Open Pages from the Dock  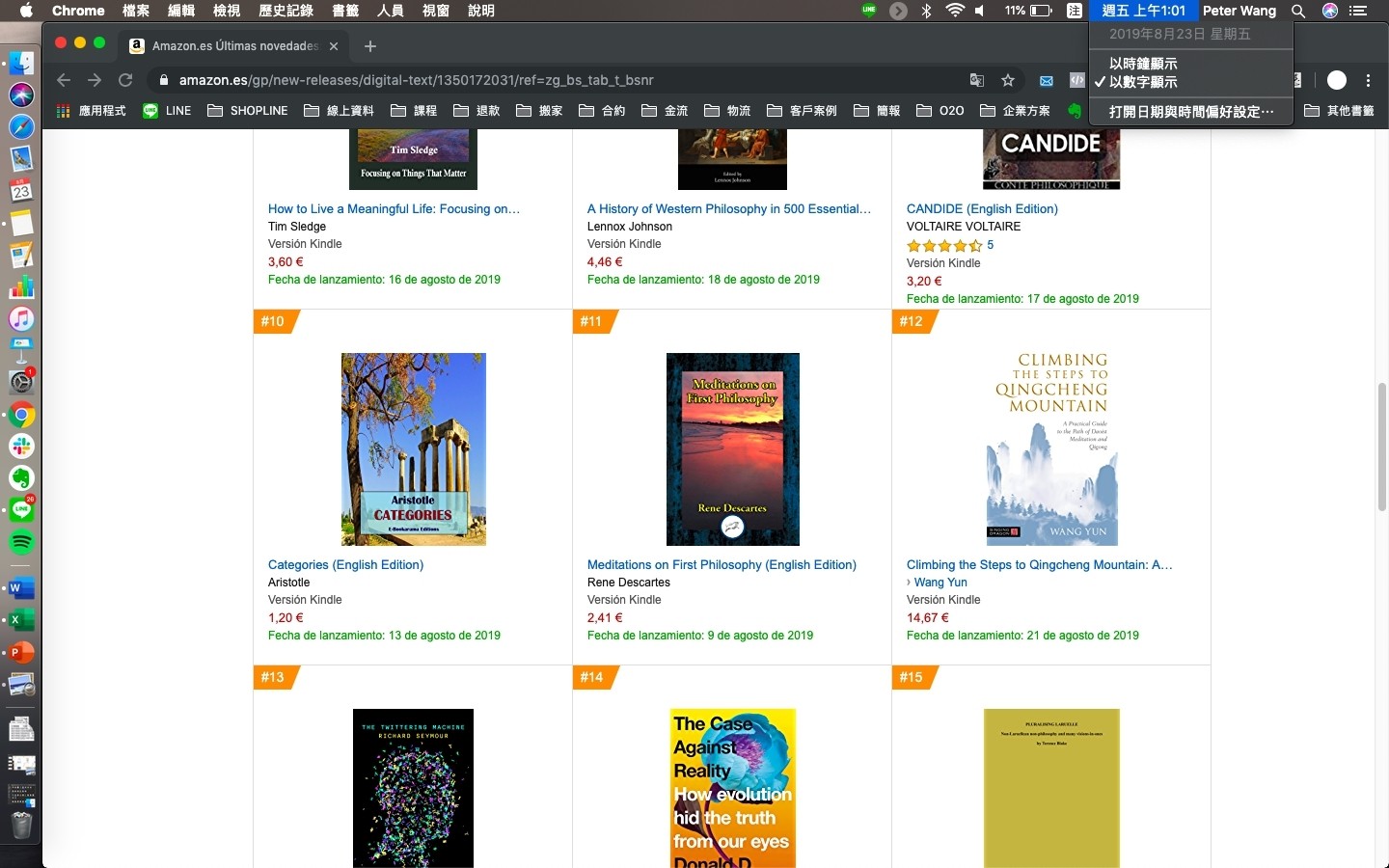(x=21, y=255)
